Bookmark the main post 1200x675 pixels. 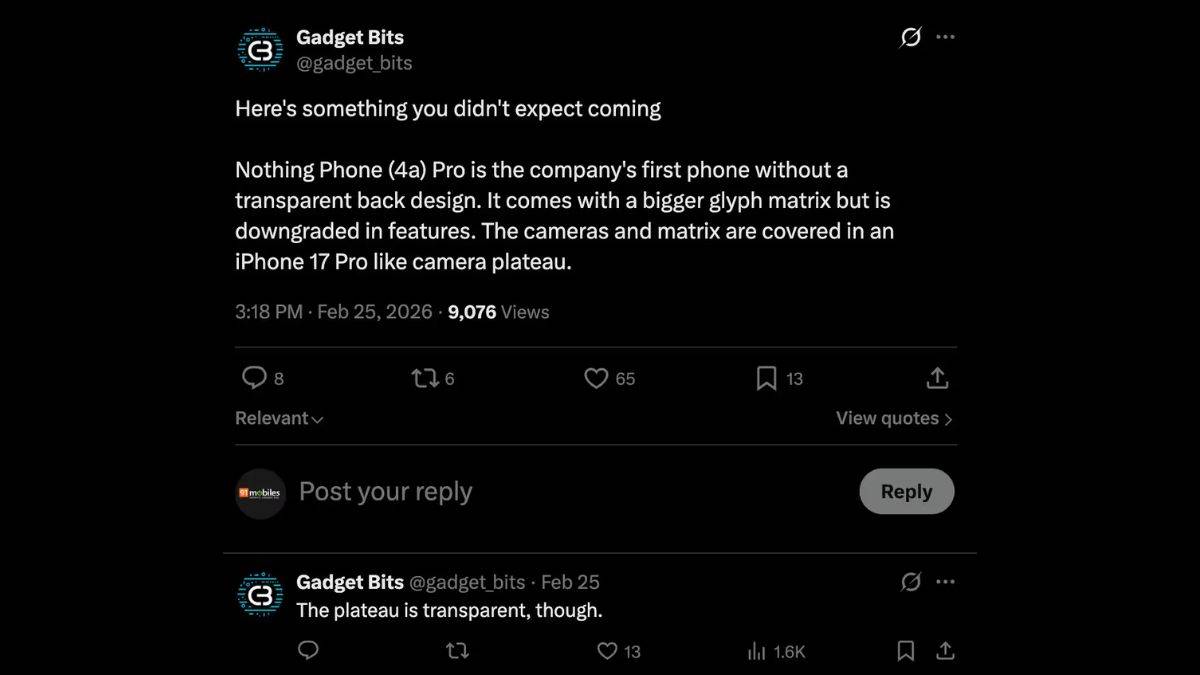coord(766,378)
